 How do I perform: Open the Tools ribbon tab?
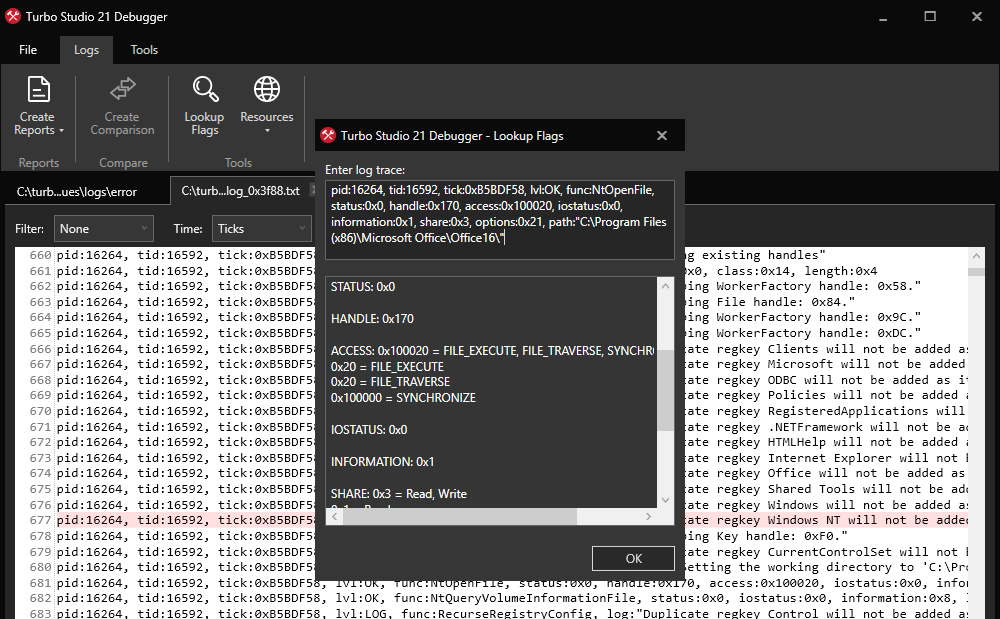(143, 49)
